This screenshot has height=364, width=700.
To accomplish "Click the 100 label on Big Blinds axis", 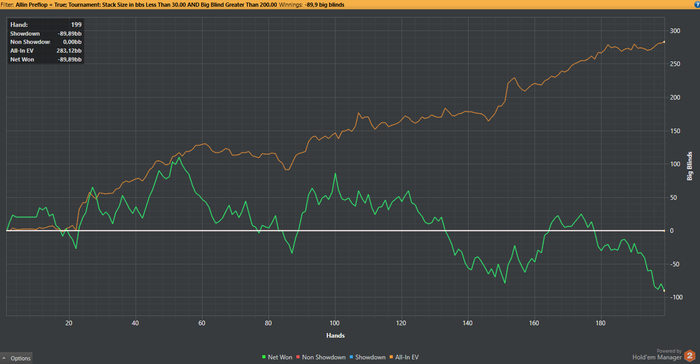I will [675, 164].
